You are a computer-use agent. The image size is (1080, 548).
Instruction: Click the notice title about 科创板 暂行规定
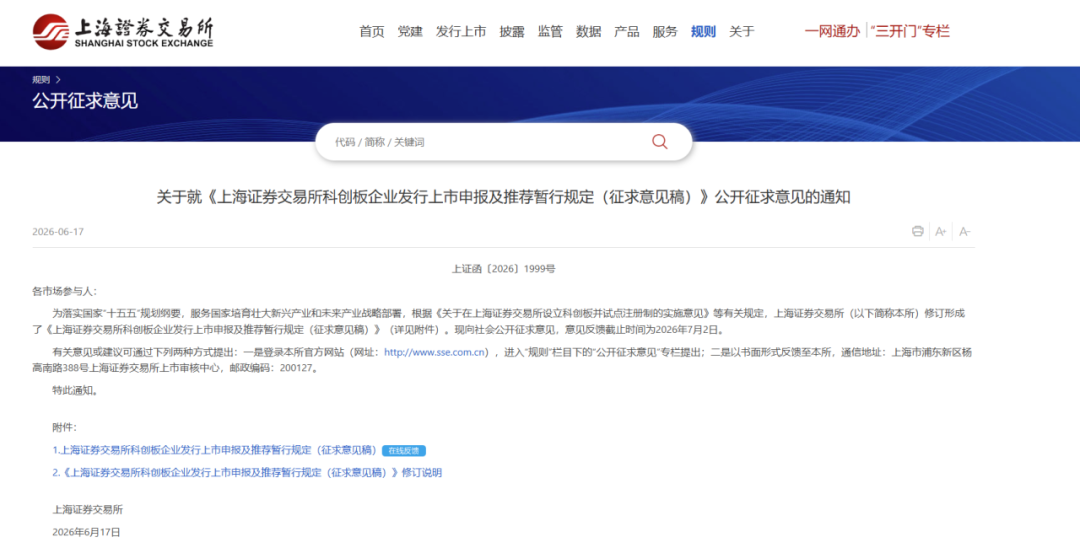click(503, 198)
